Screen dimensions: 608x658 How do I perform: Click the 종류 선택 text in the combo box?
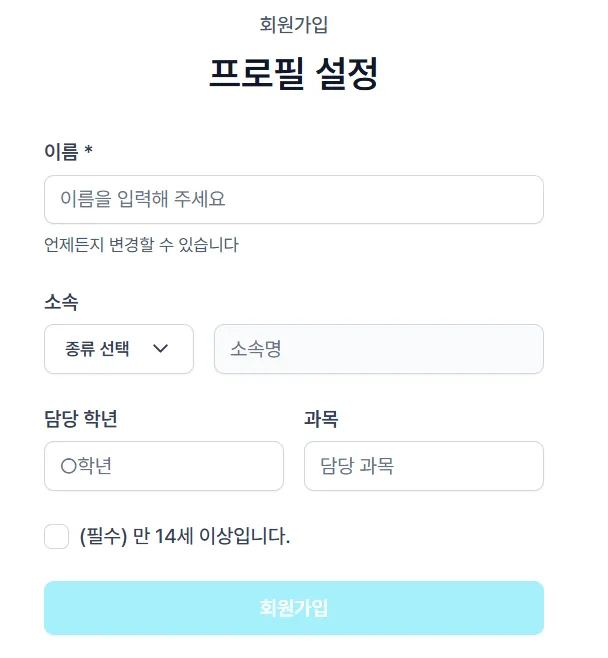[x=98, y=349]
